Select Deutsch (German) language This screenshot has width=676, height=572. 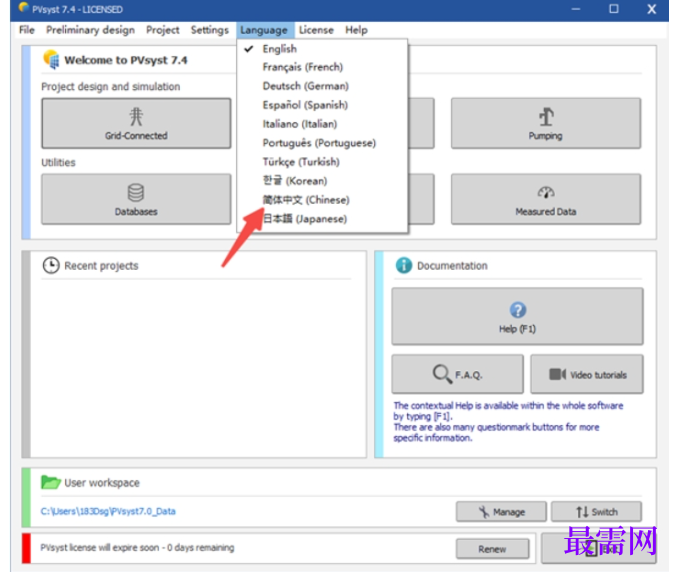pyautogui.click(x=322, y=86)
